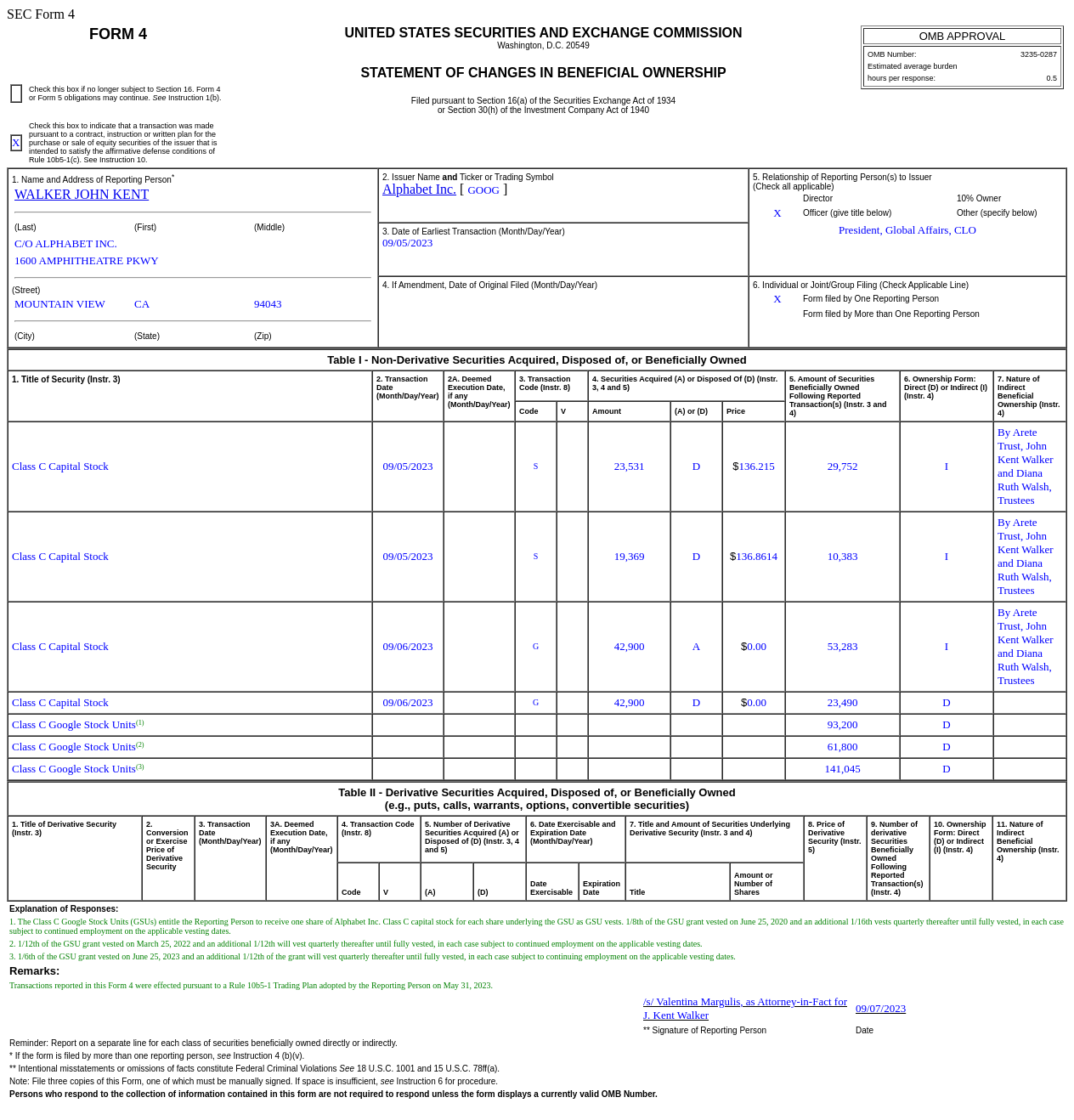This screenshot has width=1074, height=1120.
Task: Click the Table II Derivative Securities heading
Action: (537, 799)
